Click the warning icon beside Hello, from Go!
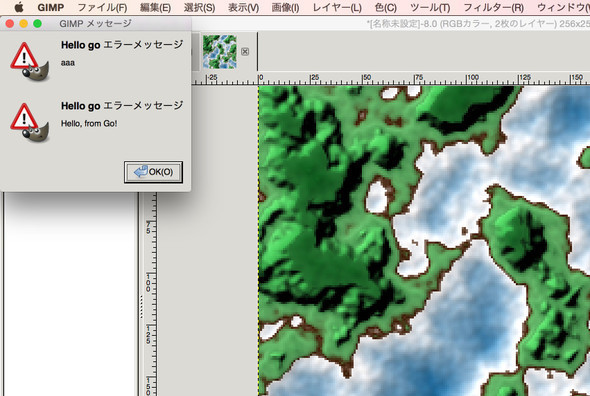The width and height of the screenshot is (590, 396). (x=29, y=123)
